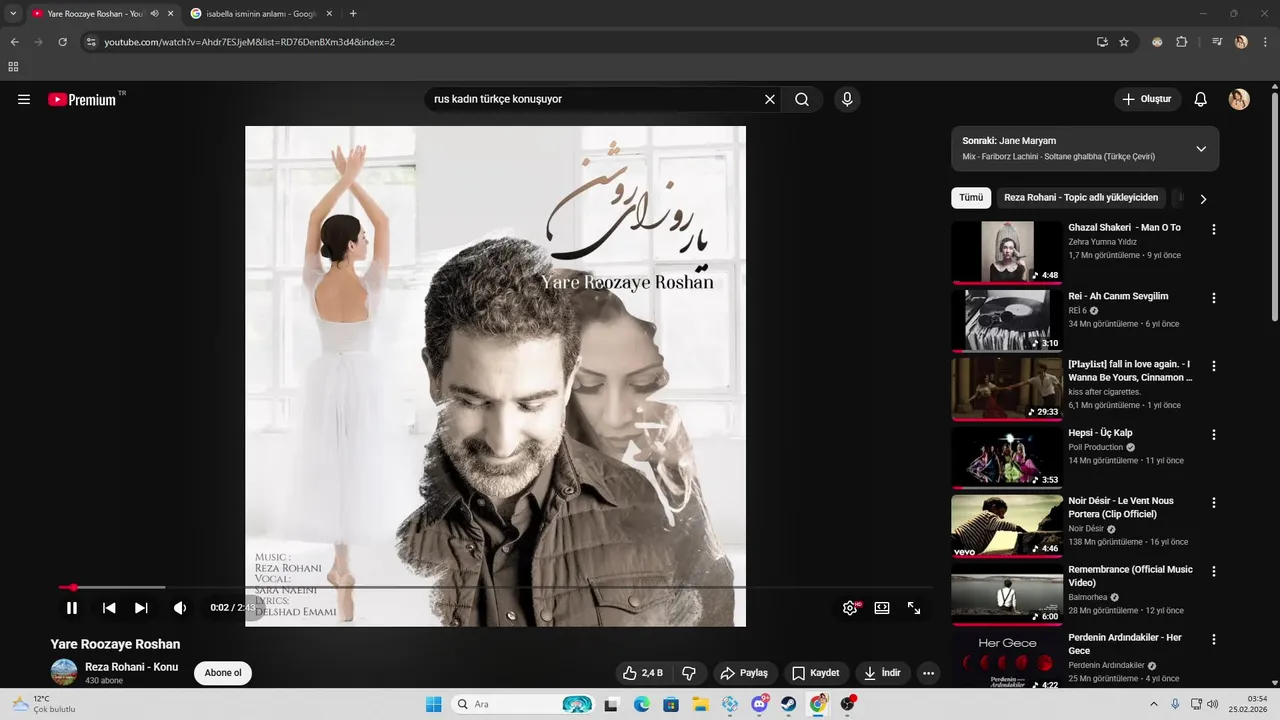Clear the search query with X
Image resolution: width=1280 pixels, height=720 pixels.
point(770,100)
